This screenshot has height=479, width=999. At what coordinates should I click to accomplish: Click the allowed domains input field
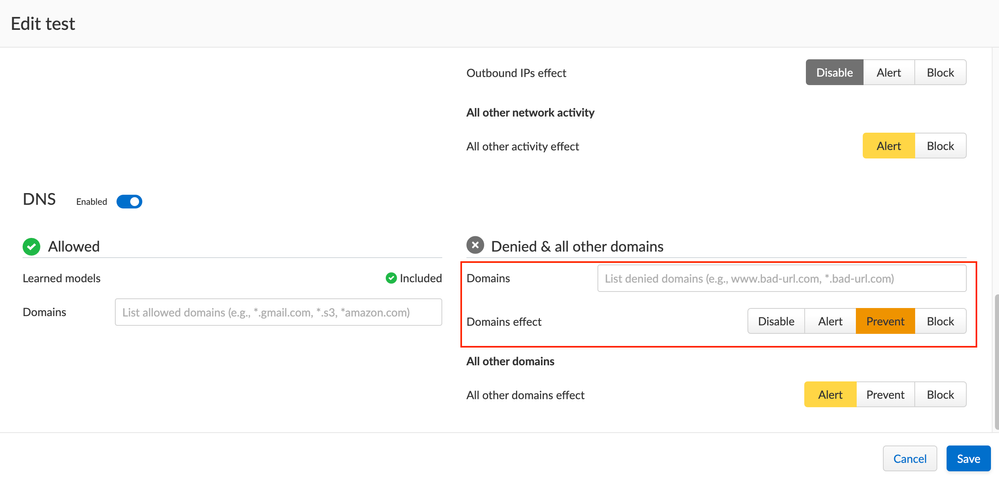tap(278, 312)
